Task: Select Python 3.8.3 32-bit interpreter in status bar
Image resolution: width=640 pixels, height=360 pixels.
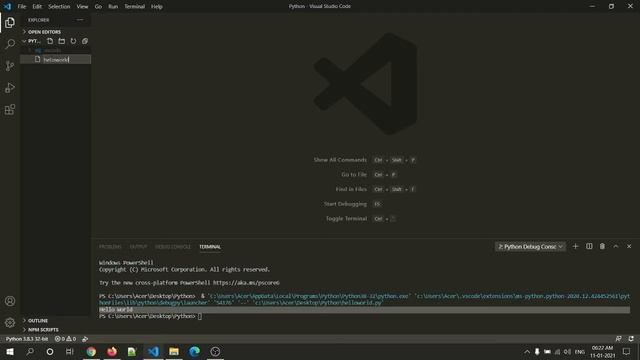Action: (x=27, y=339)
